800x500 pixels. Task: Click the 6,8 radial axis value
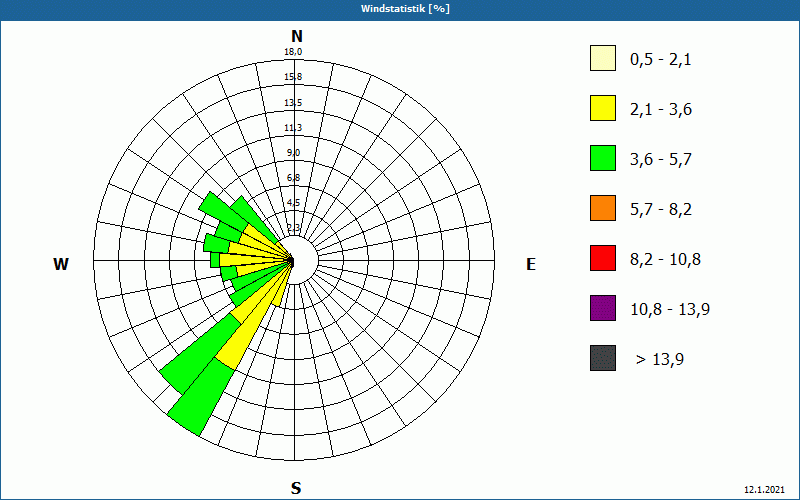[293, 178]
